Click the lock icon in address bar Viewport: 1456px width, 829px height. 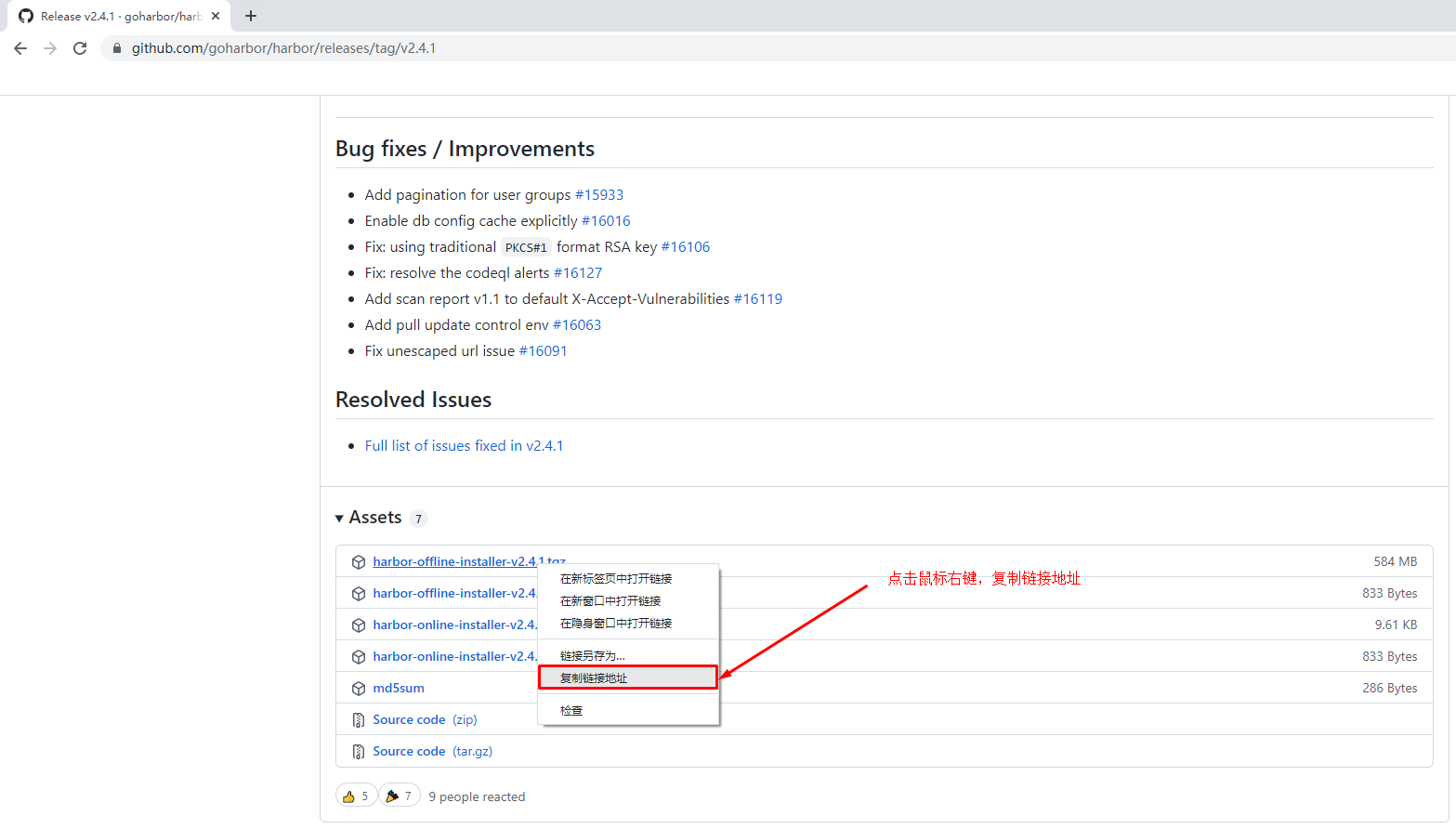point(117,48)
